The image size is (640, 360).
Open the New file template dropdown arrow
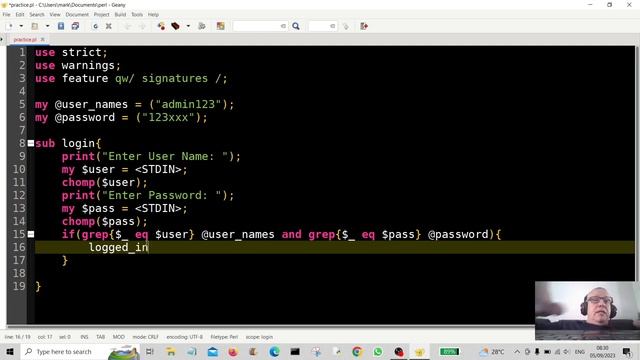point(21,26)
